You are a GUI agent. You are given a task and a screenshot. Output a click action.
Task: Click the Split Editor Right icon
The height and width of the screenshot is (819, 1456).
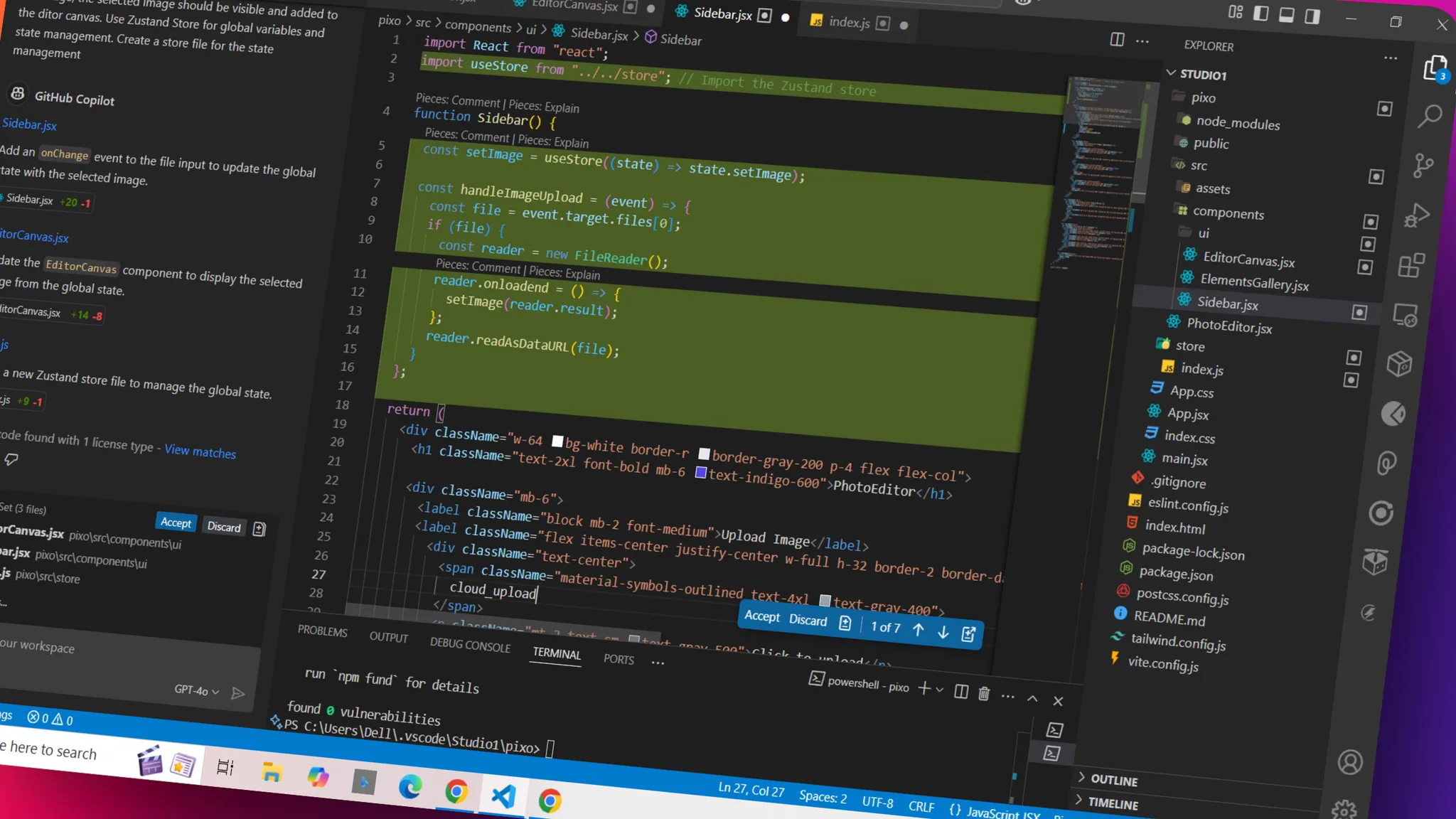(1117, 39)
